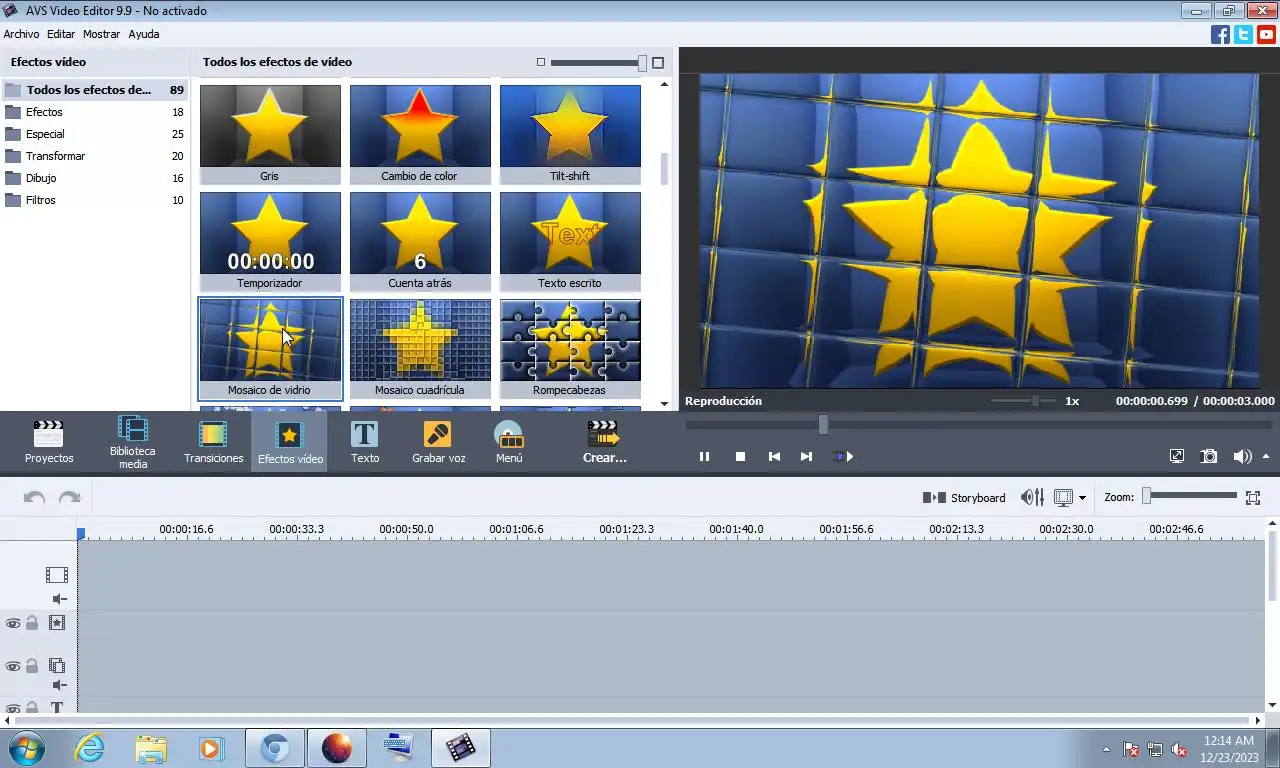
Task: Open the Ayuda menu
Action: [x=143, y=34]
